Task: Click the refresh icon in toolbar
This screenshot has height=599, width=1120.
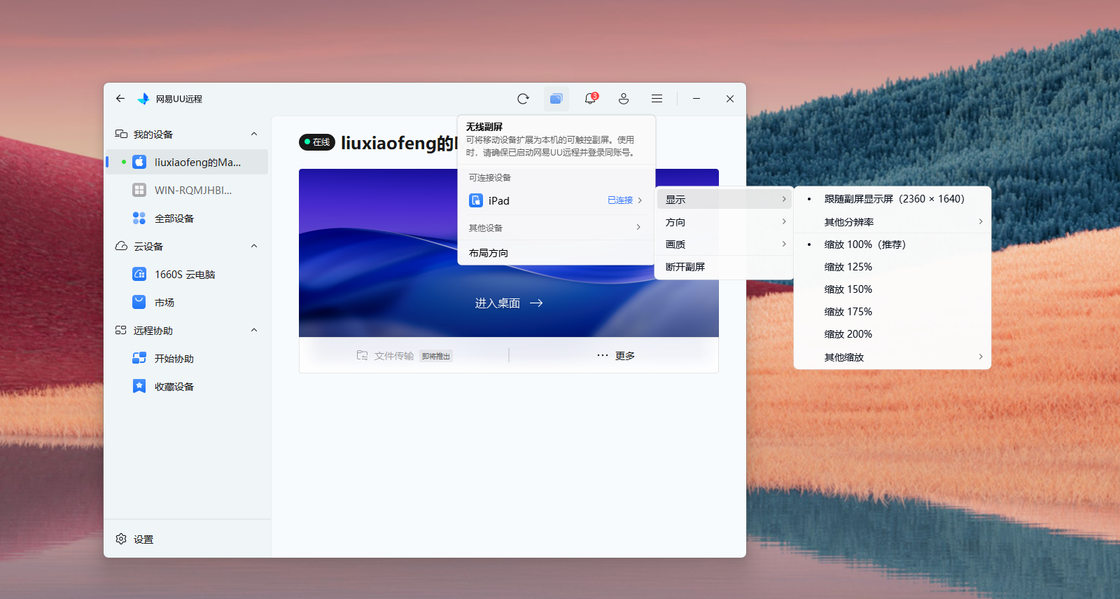Action: coord(523,99)
